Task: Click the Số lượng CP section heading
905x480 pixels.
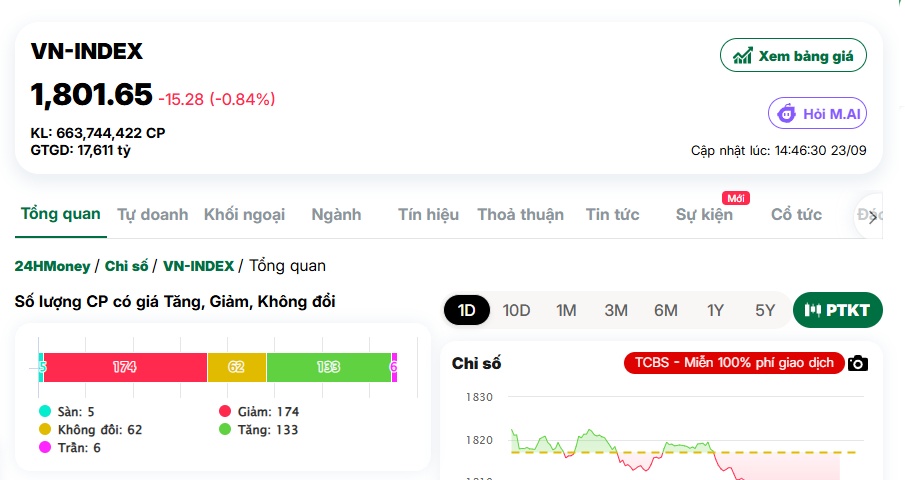Action: (175, 301)
